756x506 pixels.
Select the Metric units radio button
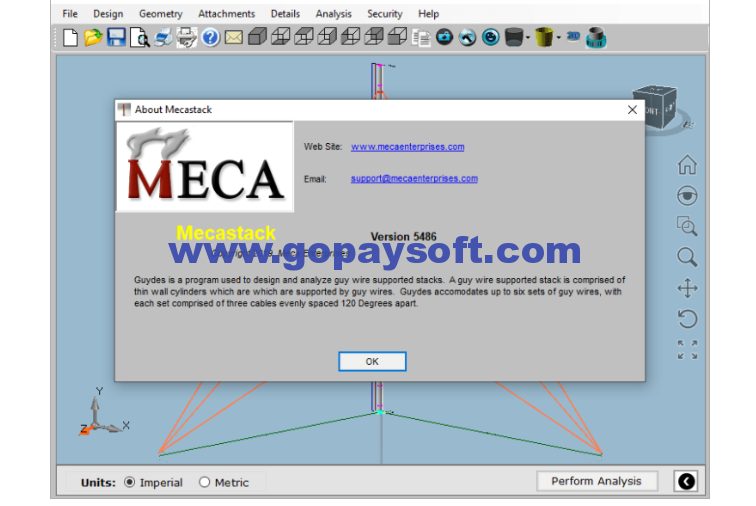[x=204, y=482]
